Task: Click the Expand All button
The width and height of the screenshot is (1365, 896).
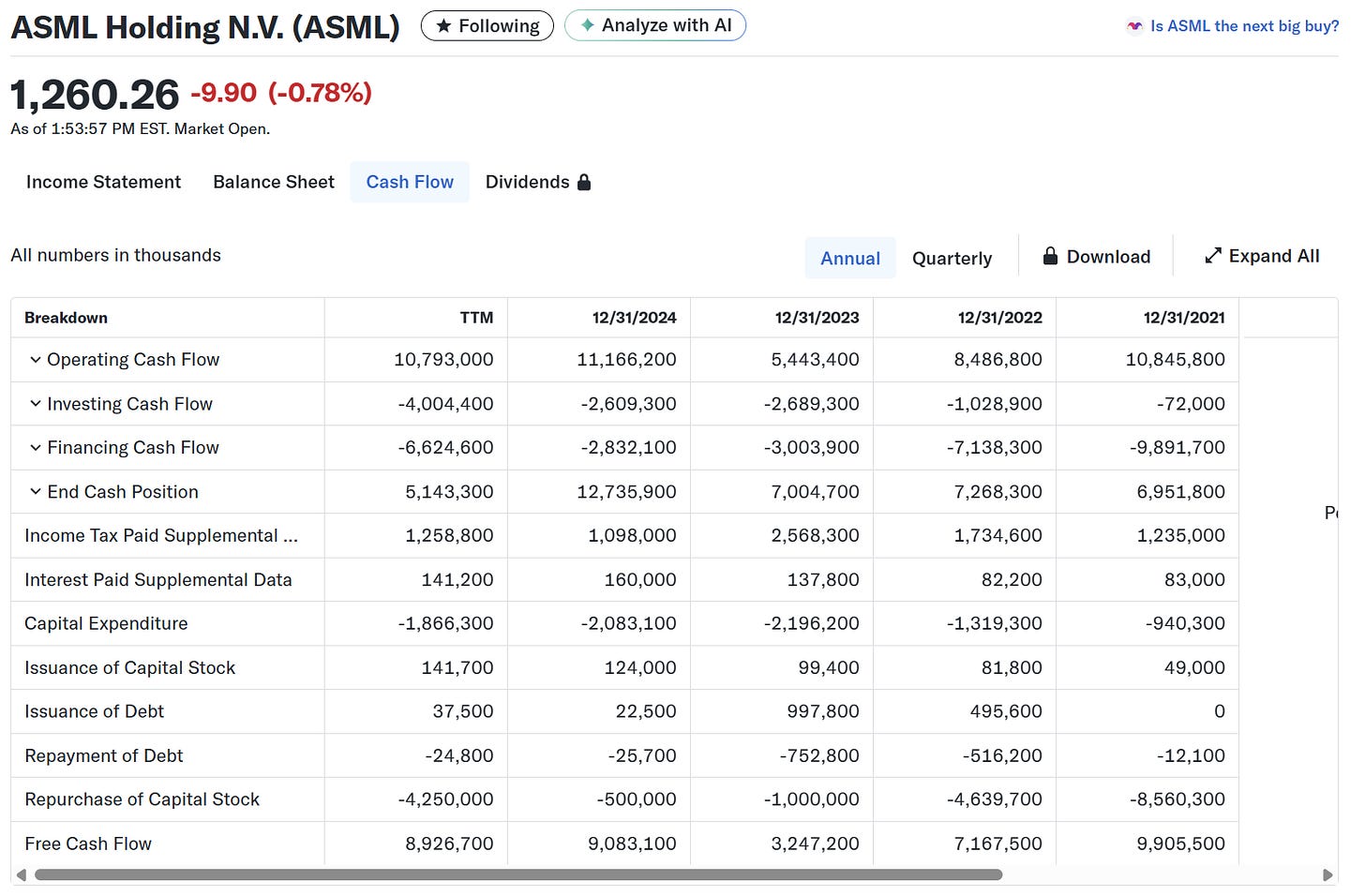Action: 1262,256
